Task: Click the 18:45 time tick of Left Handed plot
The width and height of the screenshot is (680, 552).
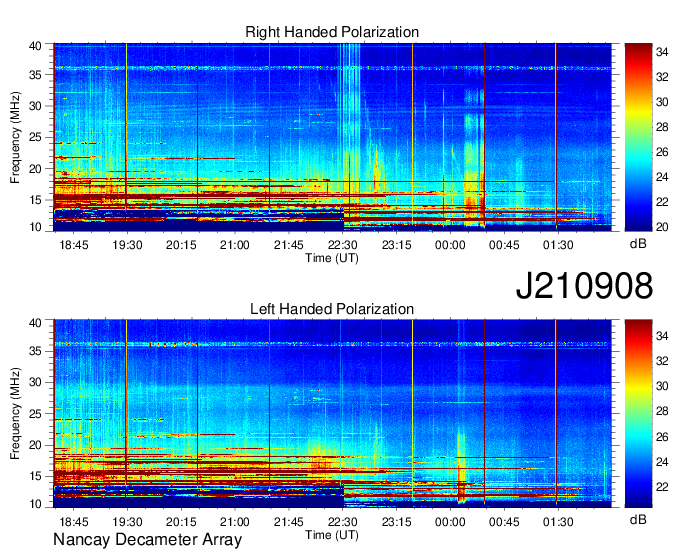Action: (73, 522)
